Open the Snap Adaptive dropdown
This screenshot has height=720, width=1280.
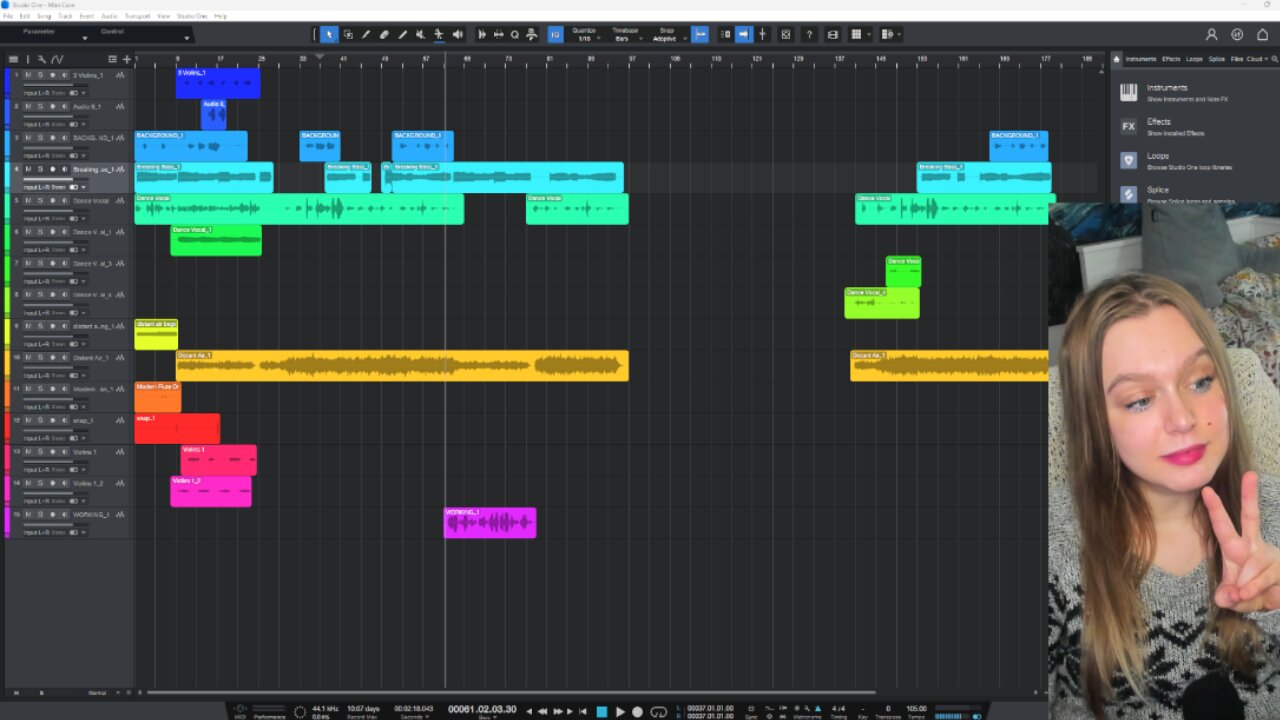pos(665,34)
